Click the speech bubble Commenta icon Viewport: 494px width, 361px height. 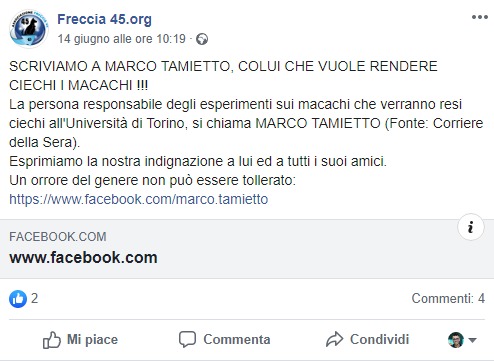pyautogui.click(x=187, y=339)
